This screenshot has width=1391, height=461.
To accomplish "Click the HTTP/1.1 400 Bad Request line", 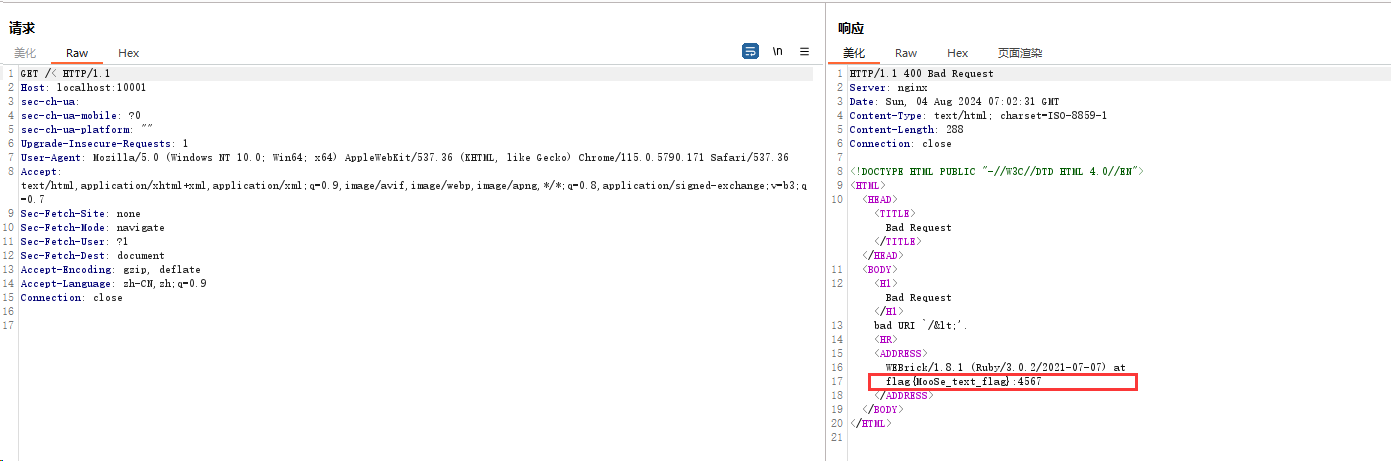I will (921, 74).
